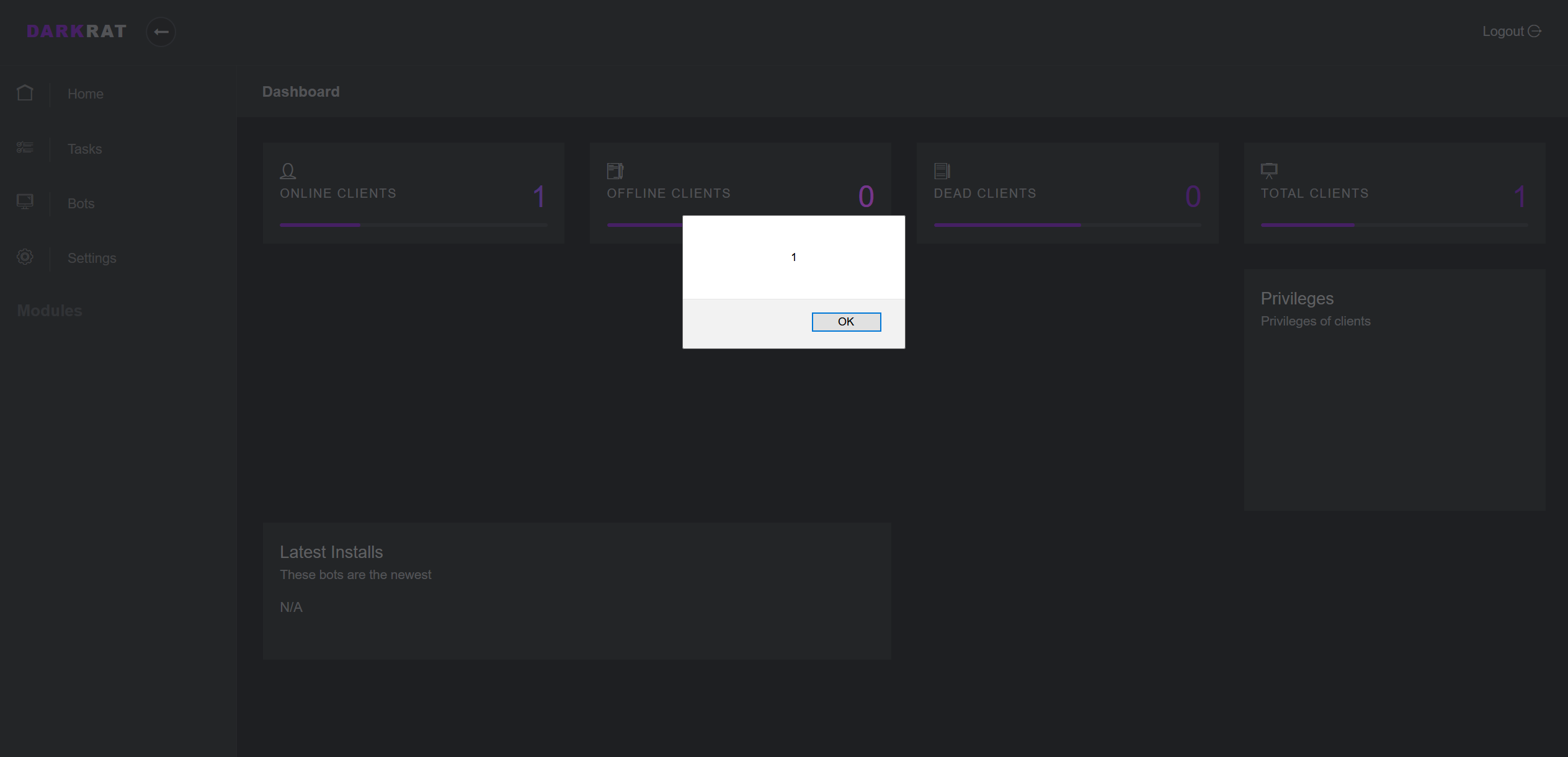Open Tasks in the sidebar

point(84,149)
